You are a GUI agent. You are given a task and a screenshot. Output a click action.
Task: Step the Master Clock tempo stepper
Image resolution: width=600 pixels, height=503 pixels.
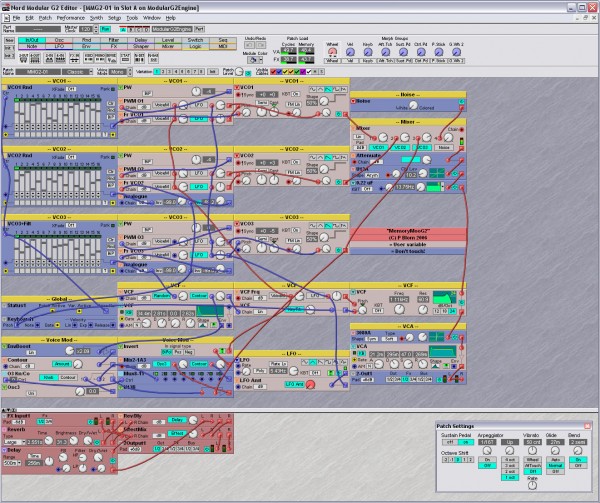96,29
